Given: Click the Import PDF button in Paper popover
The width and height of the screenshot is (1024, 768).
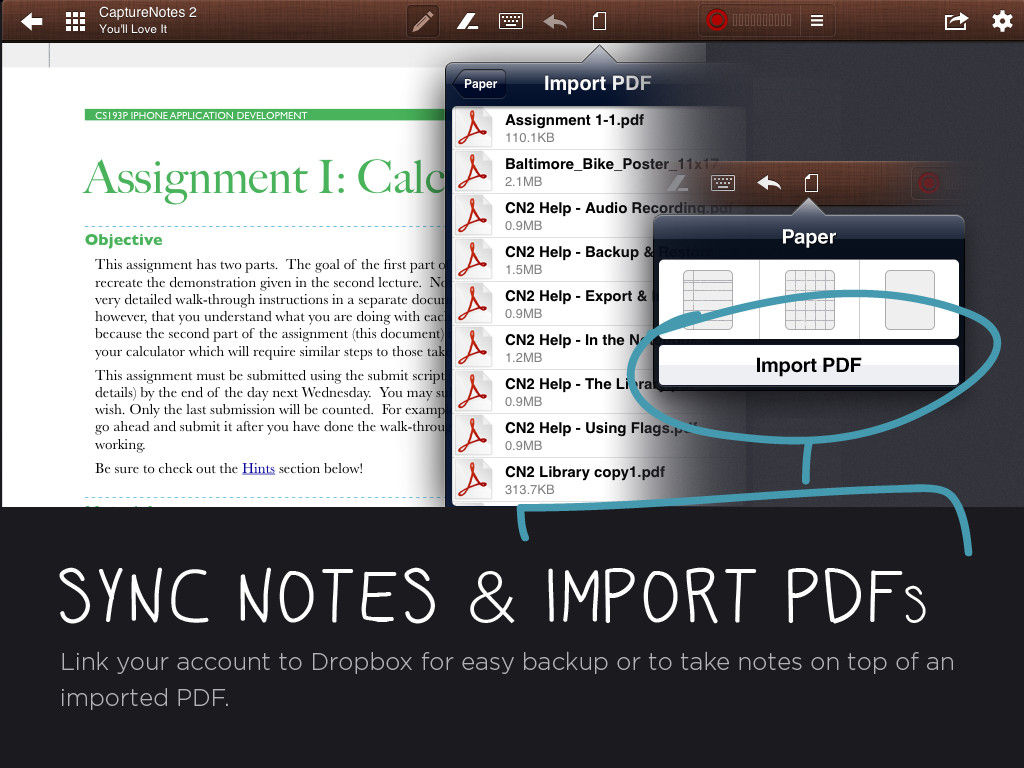Looking at the screenshot, I should point(808,365).
